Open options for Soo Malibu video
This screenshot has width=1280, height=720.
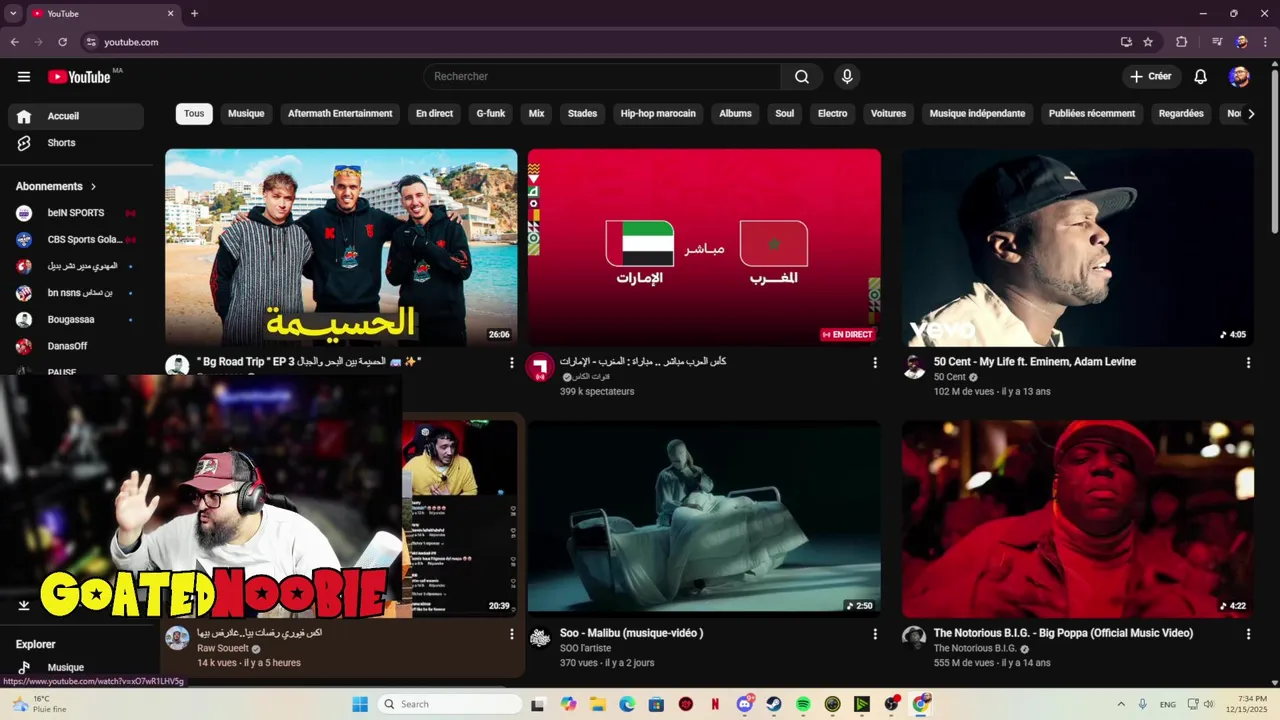click(x=875, y=634)
